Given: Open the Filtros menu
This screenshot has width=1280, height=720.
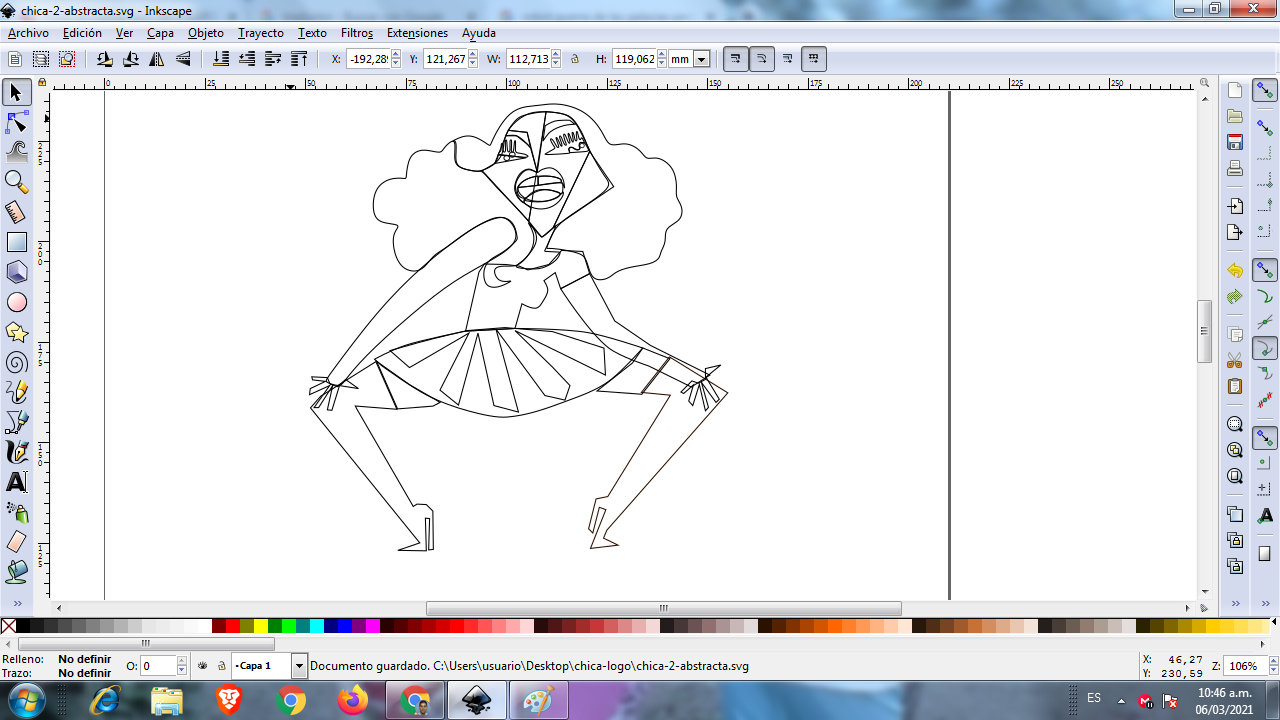Looking at the screenshot, I should click(357, 32).
